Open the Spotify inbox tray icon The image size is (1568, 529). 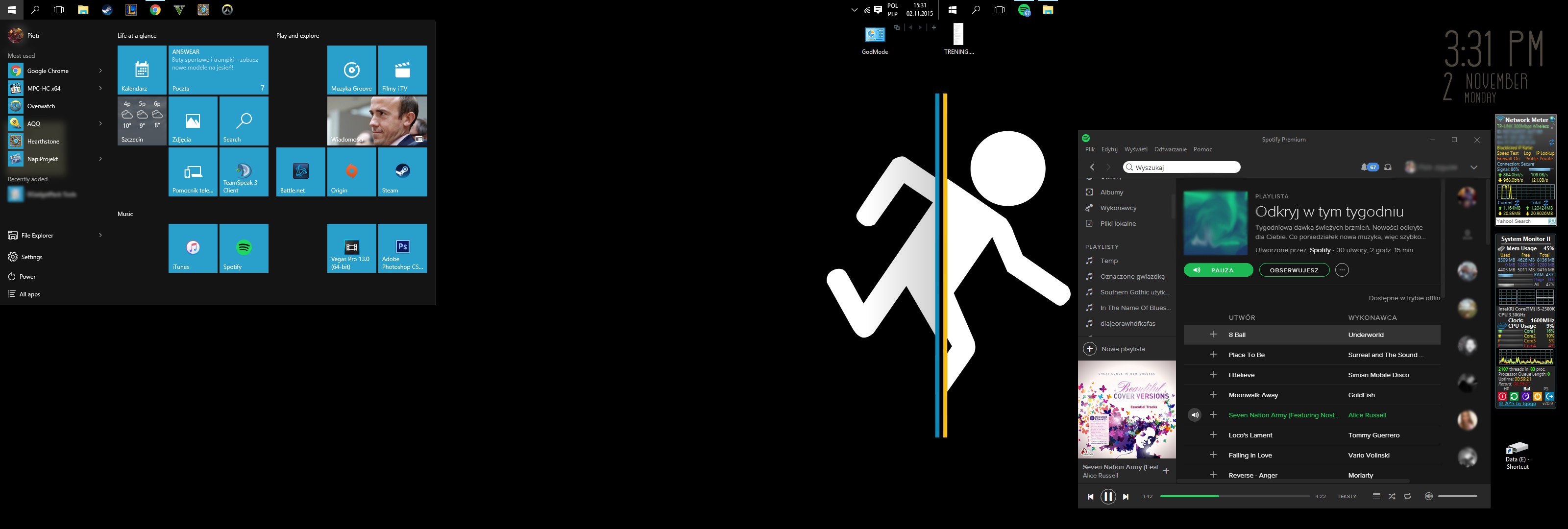coord(1388,167)
